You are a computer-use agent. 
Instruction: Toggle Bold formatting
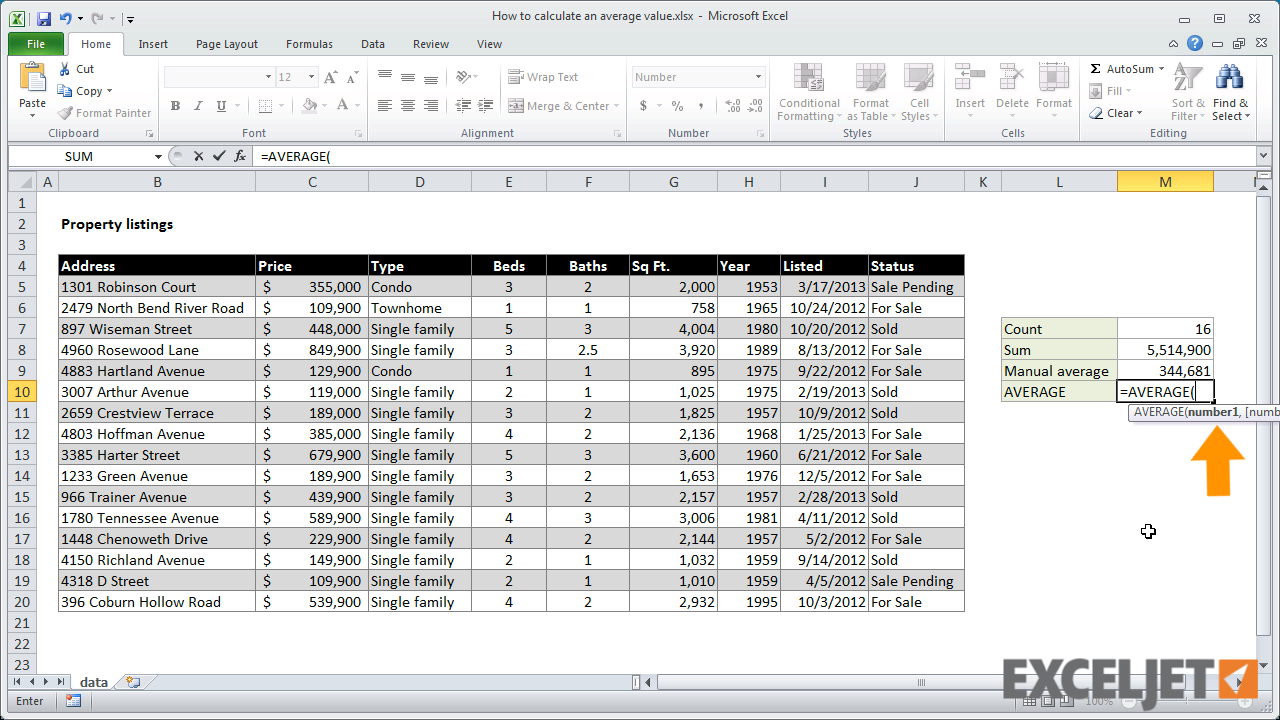pos(175,106)
